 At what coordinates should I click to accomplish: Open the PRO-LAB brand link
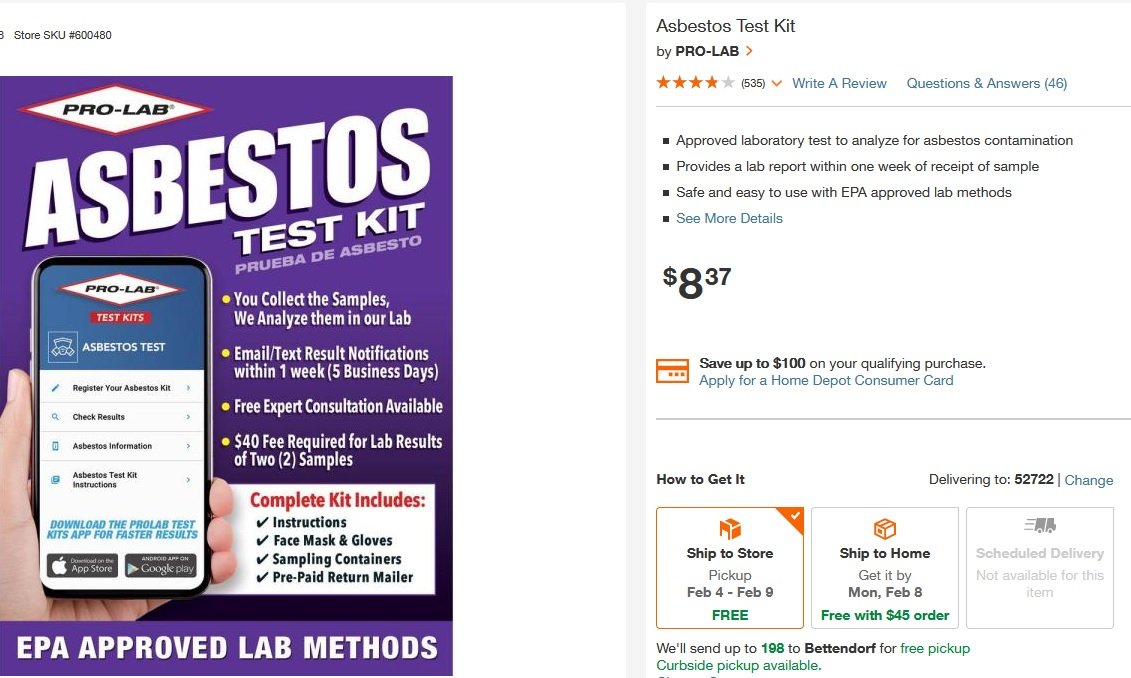(x=706, y=51)
